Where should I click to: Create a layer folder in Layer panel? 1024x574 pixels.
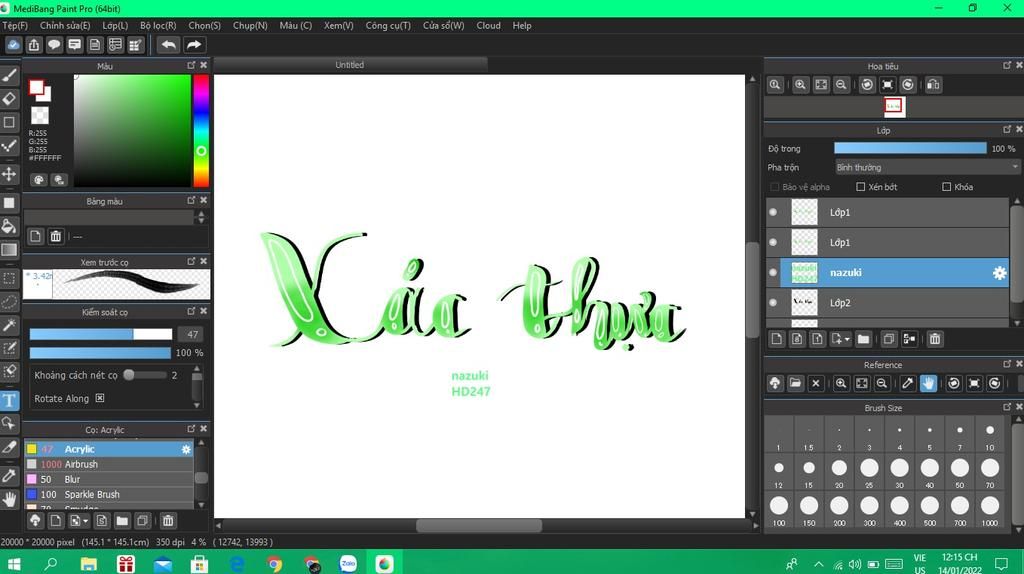(863, 339)
